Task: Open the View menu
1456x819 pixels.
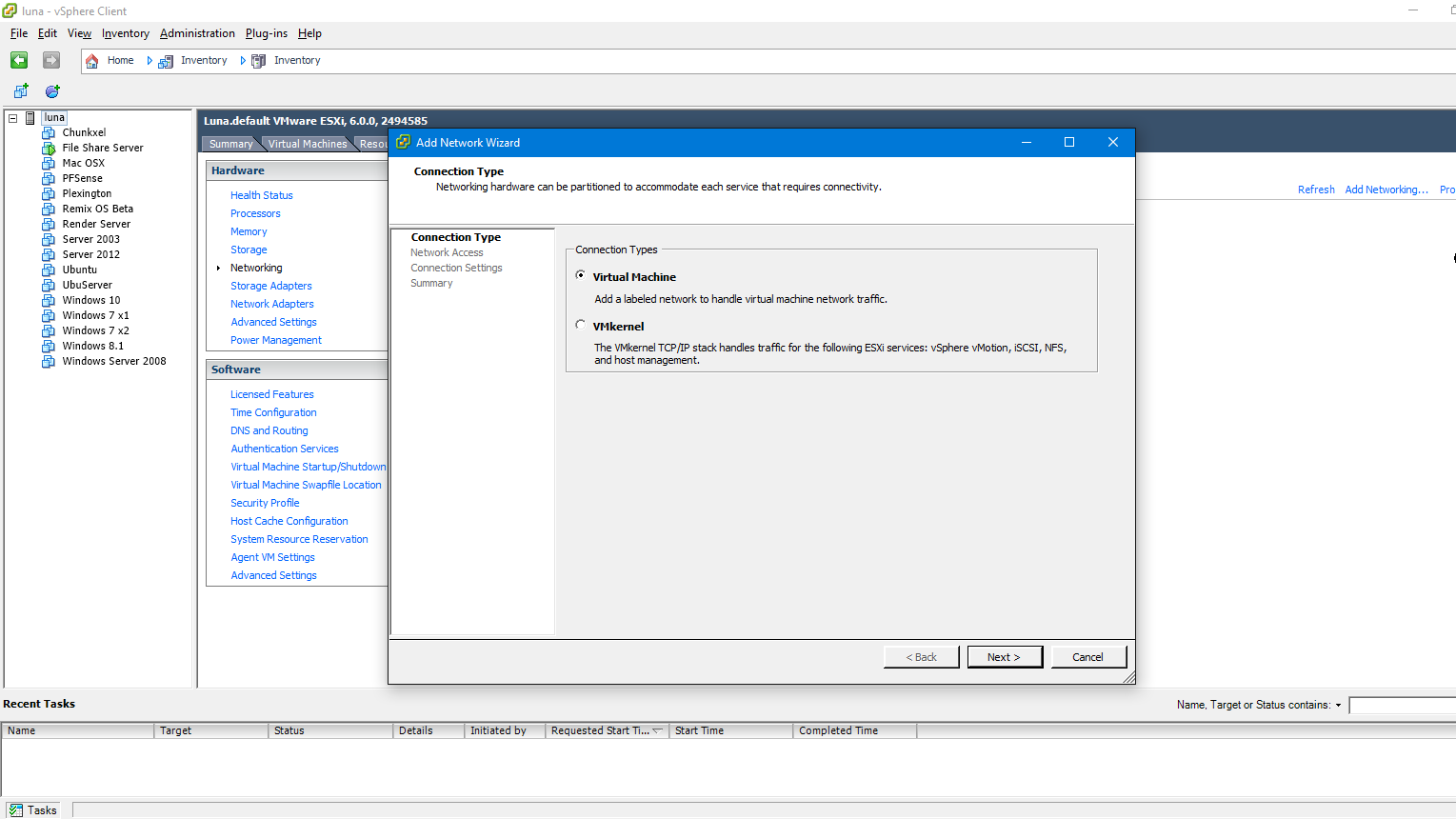Action: click(x=80, y=33)
